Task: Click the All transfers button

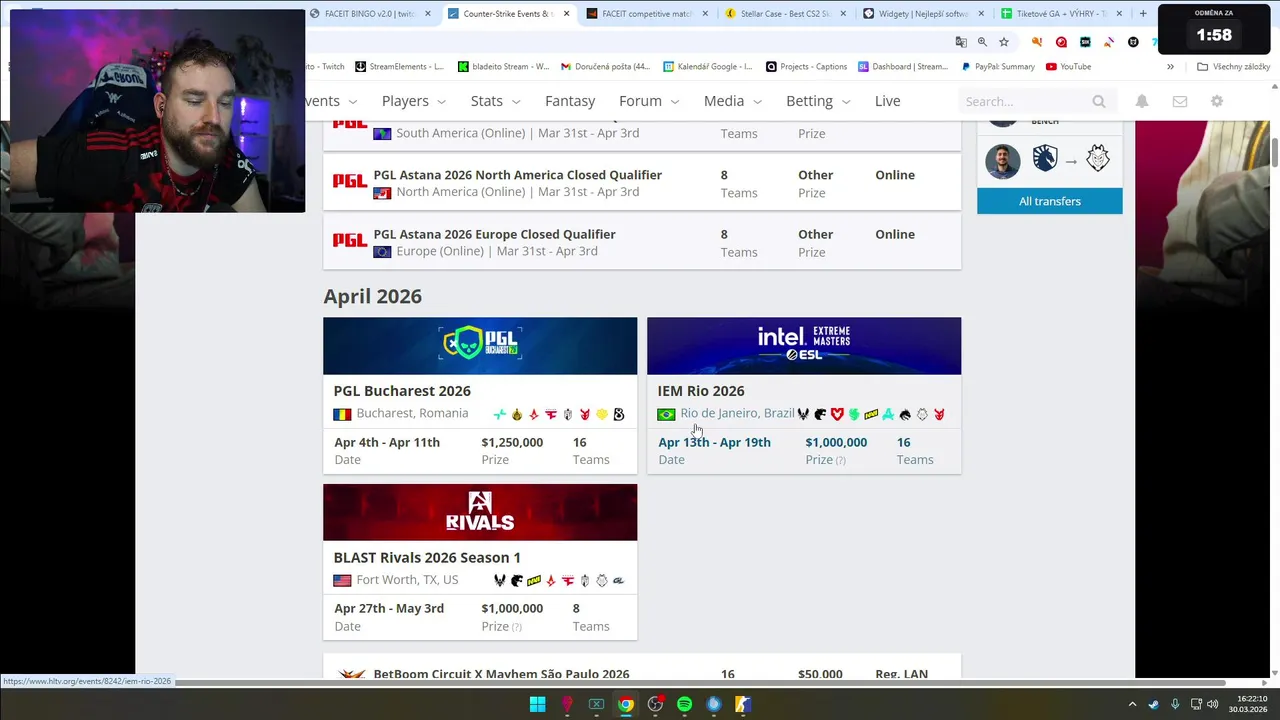Action: point(1050,201)
